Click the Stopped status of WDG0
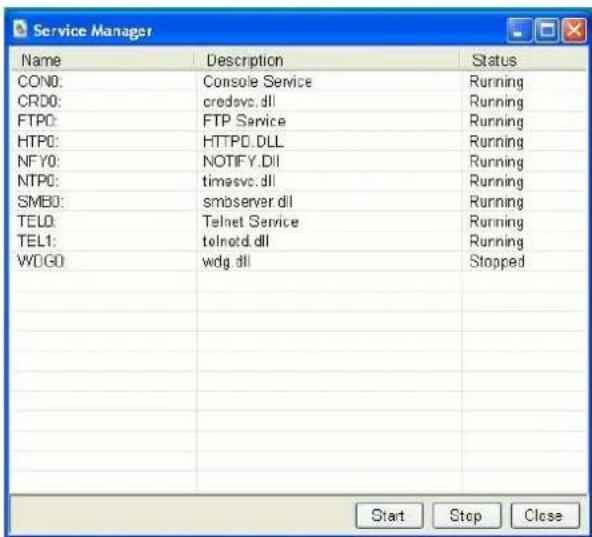 (497, 262)
